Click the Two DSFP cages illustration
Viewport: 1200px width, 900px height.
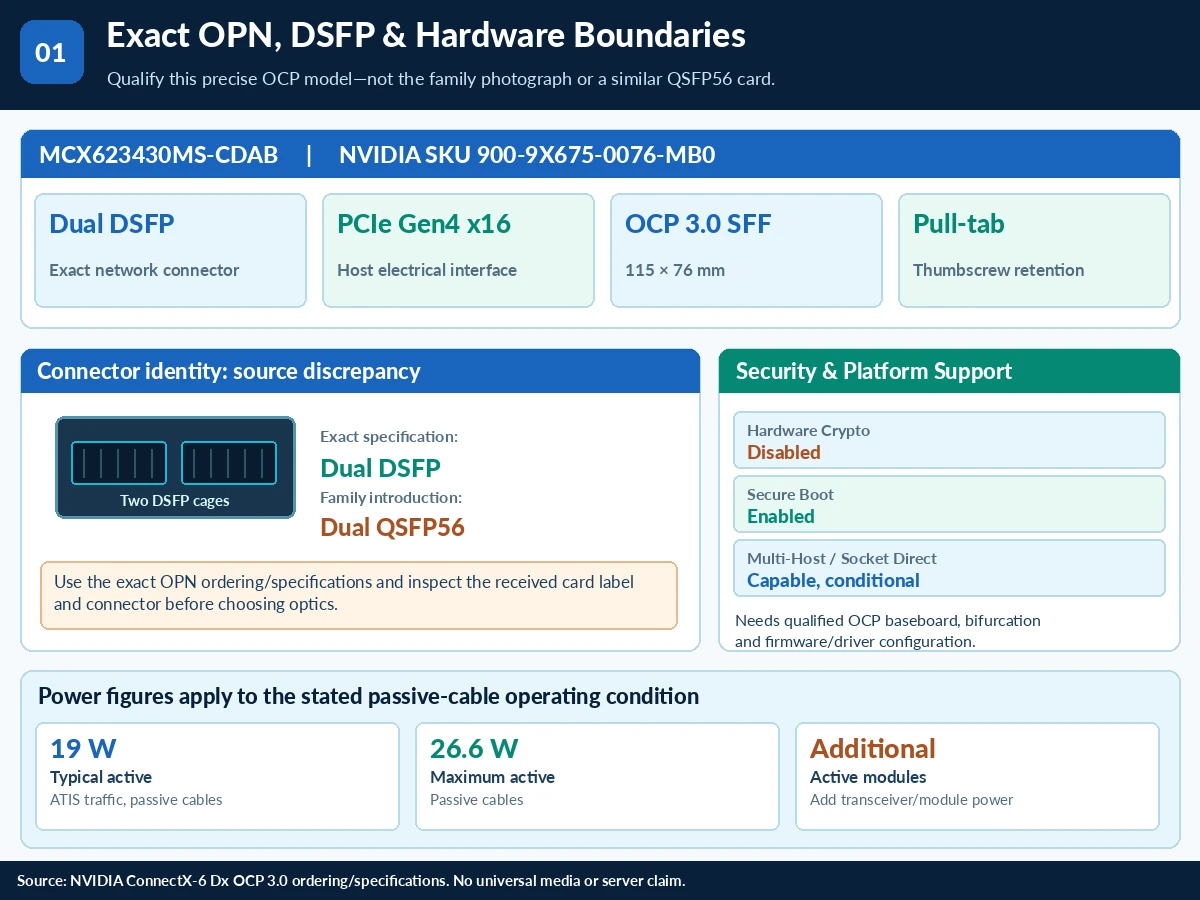175,467
